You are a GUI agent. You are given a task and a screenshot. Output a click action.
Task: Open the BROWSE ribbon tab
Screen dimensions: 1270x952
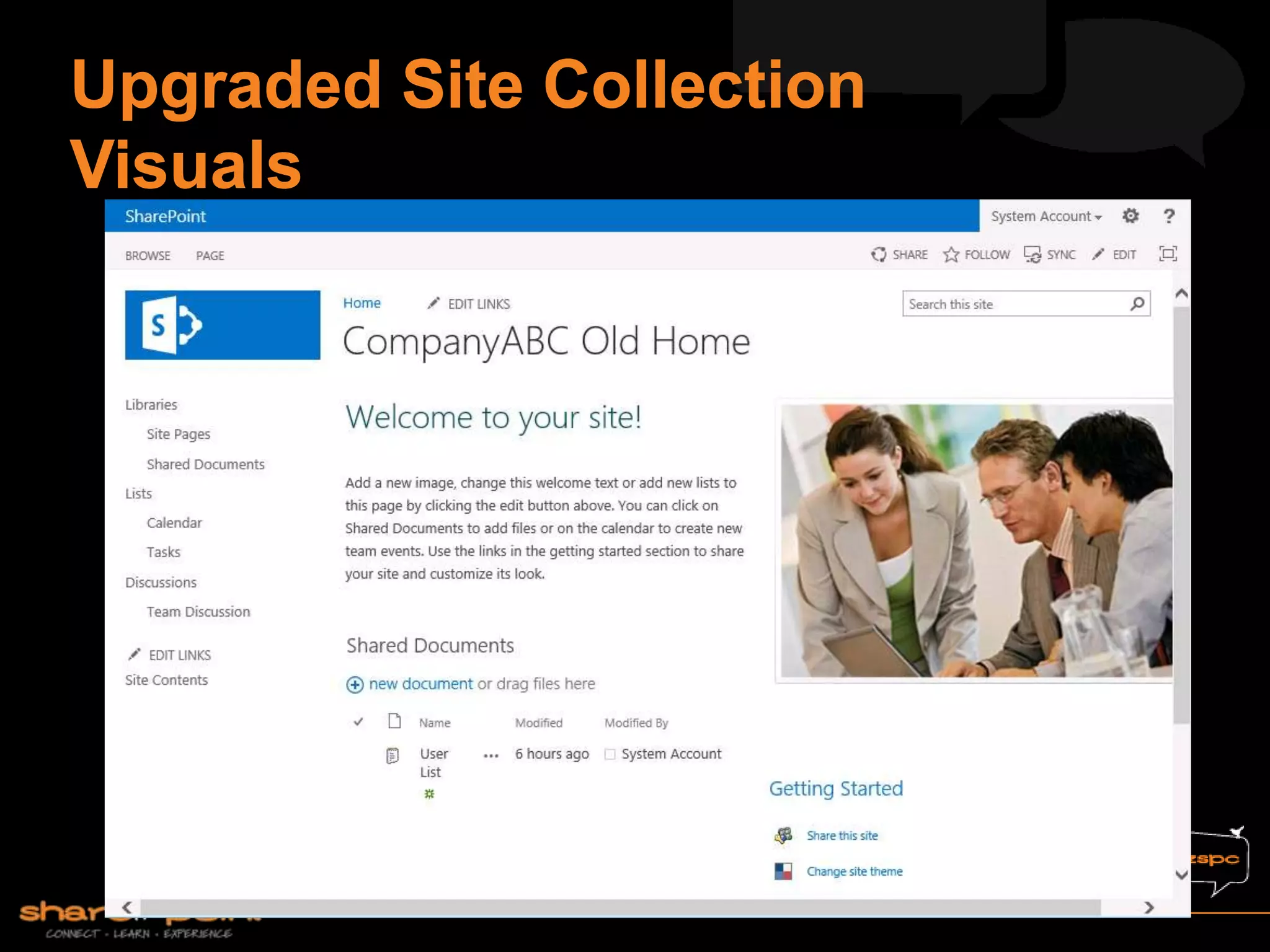click(148, 255)
